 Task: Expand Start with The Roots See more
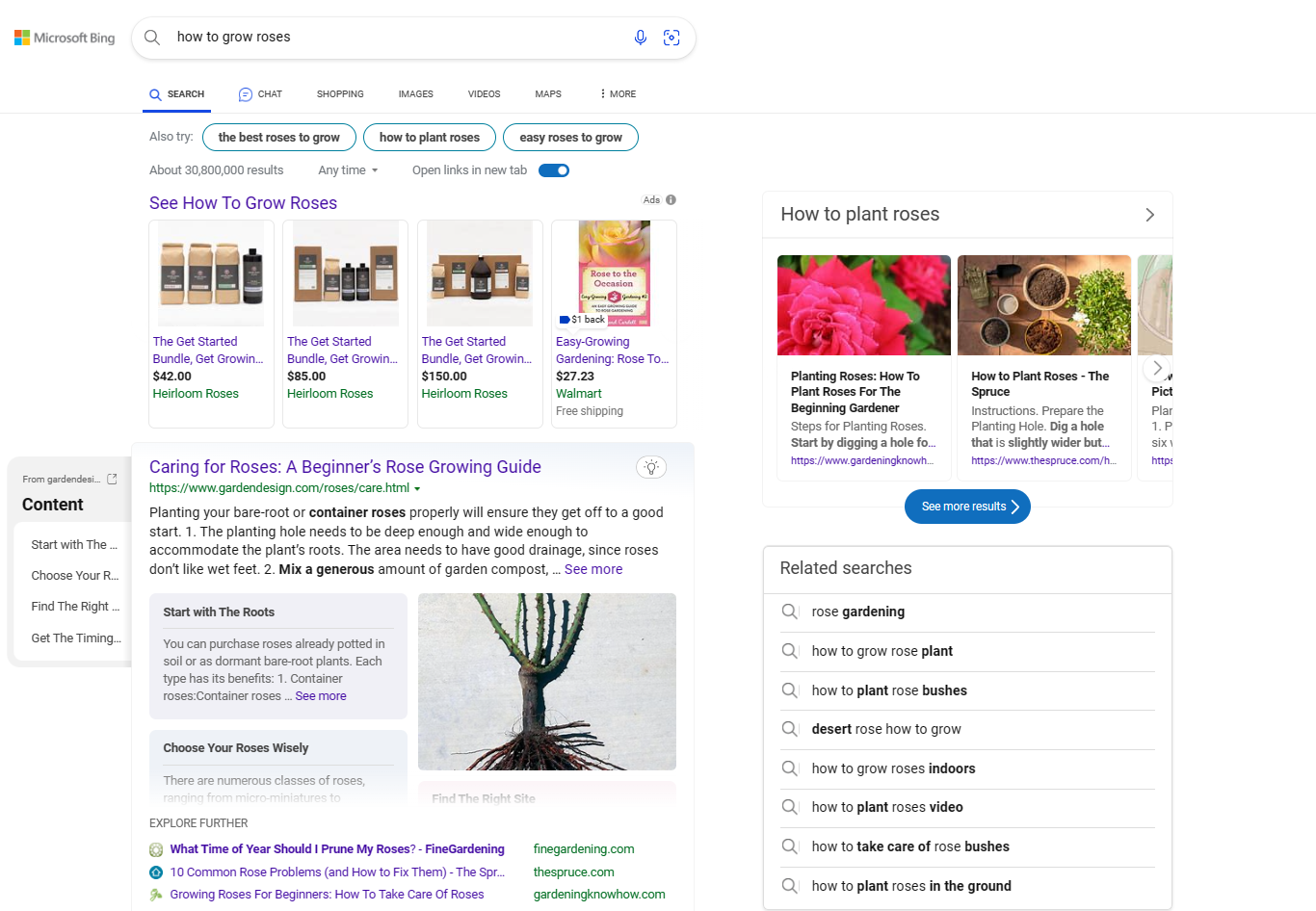(321, 696)
